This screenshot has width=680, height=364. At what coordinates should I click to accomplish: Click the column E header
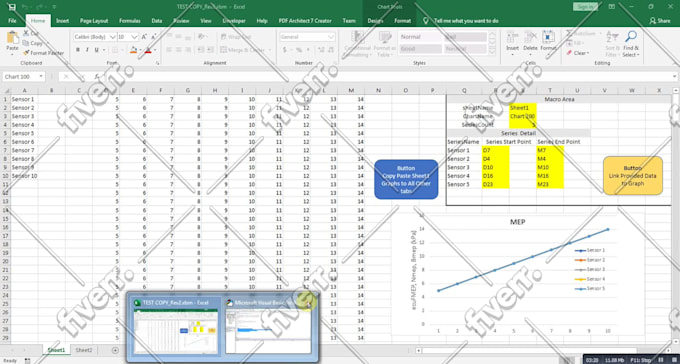click(133, 90)
